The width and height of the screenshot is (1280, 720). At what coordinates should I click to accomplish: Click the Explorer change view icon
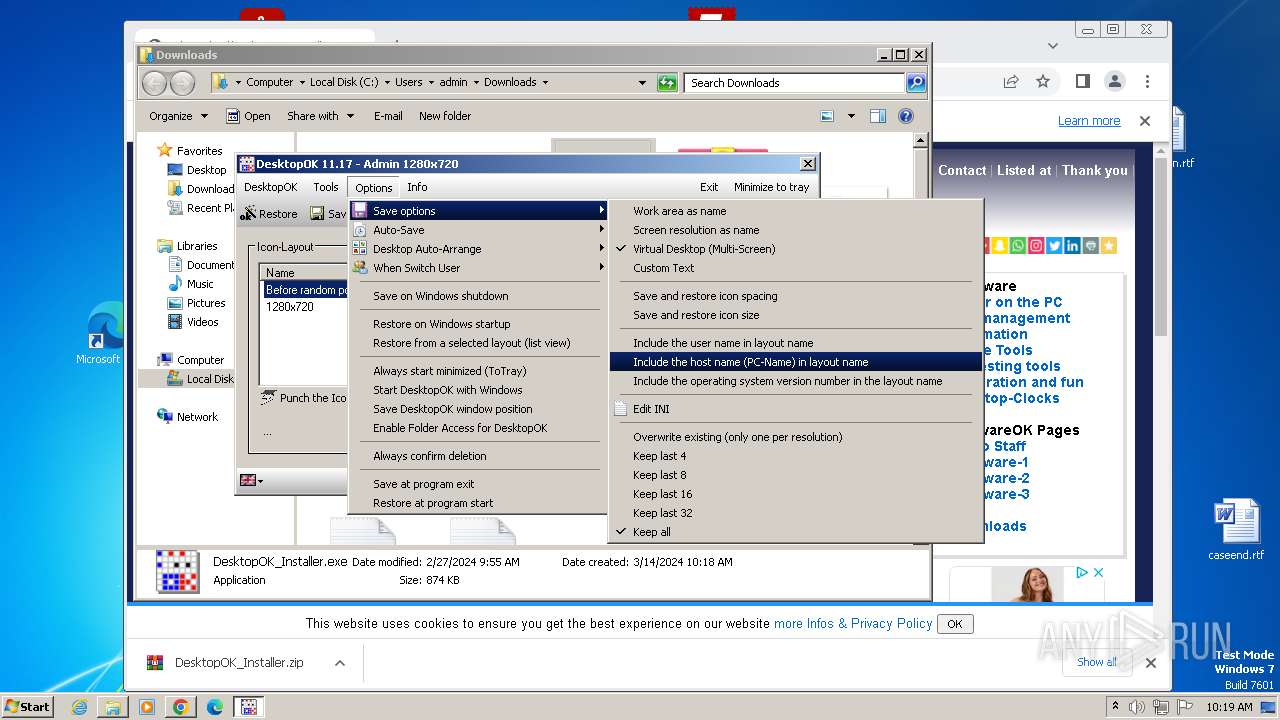pos(827,116)
